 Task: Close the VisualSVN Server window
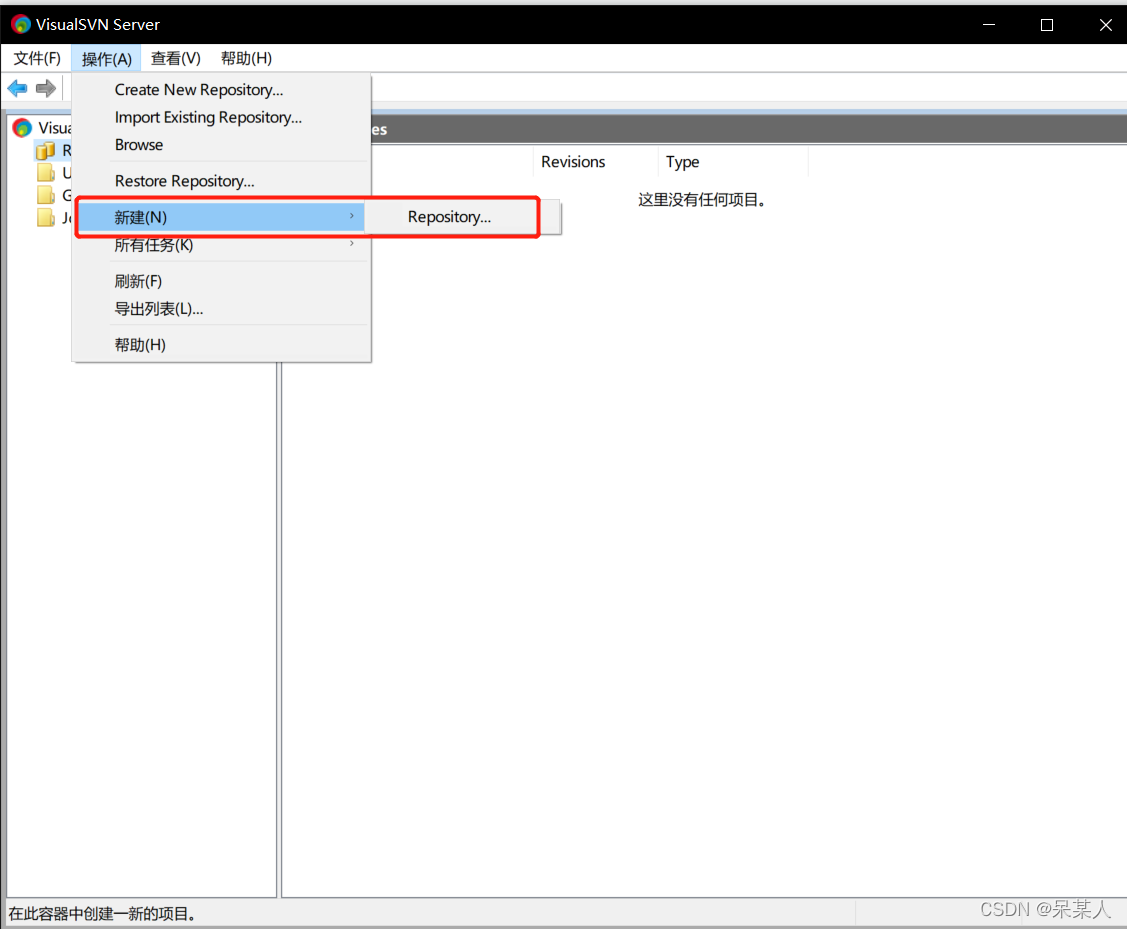(x=1105, y=24)
